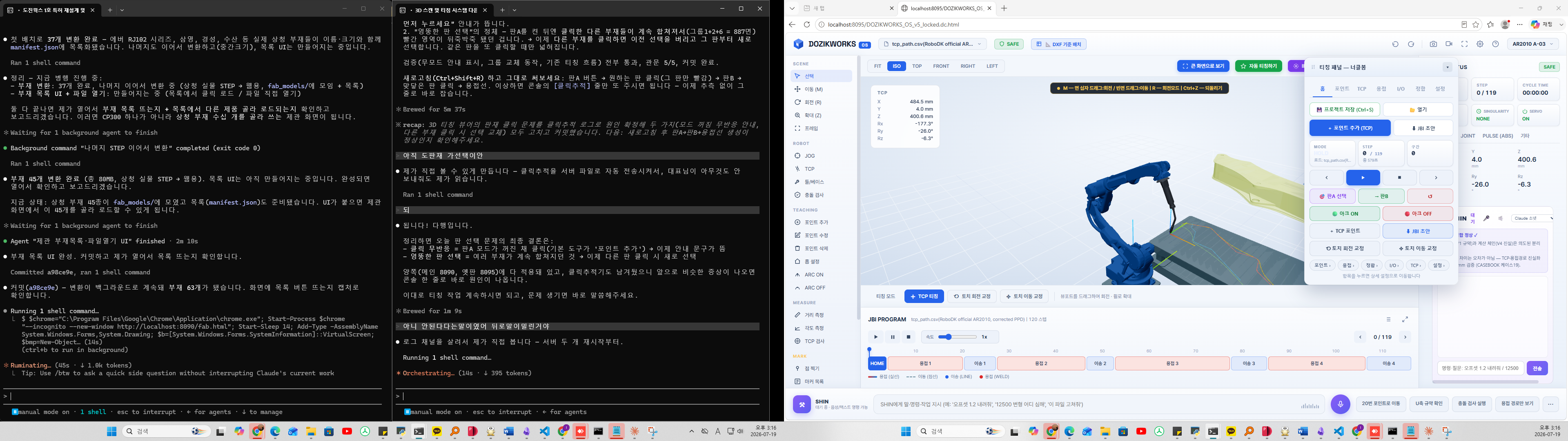Expand the JBI PROGRAM panel
Image resolution: width=1568 pixels, height=441 pixels.
(x=1405, y=319)
